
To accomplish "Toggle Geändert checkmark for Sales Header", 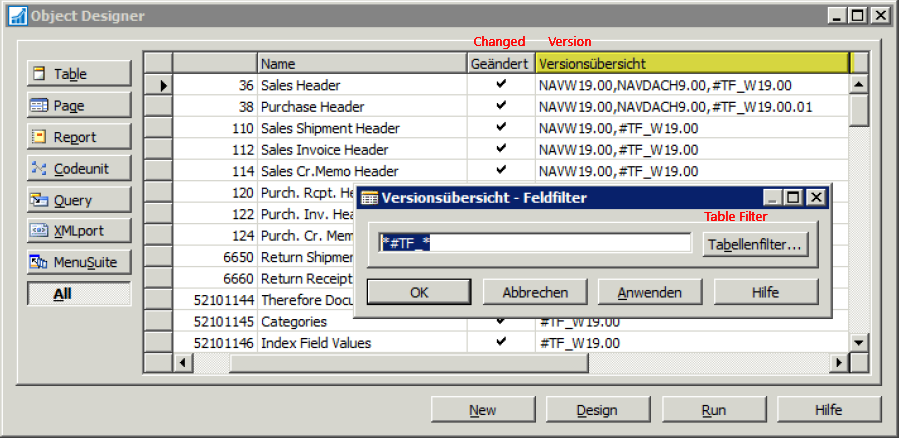I will tap(501, 85).
